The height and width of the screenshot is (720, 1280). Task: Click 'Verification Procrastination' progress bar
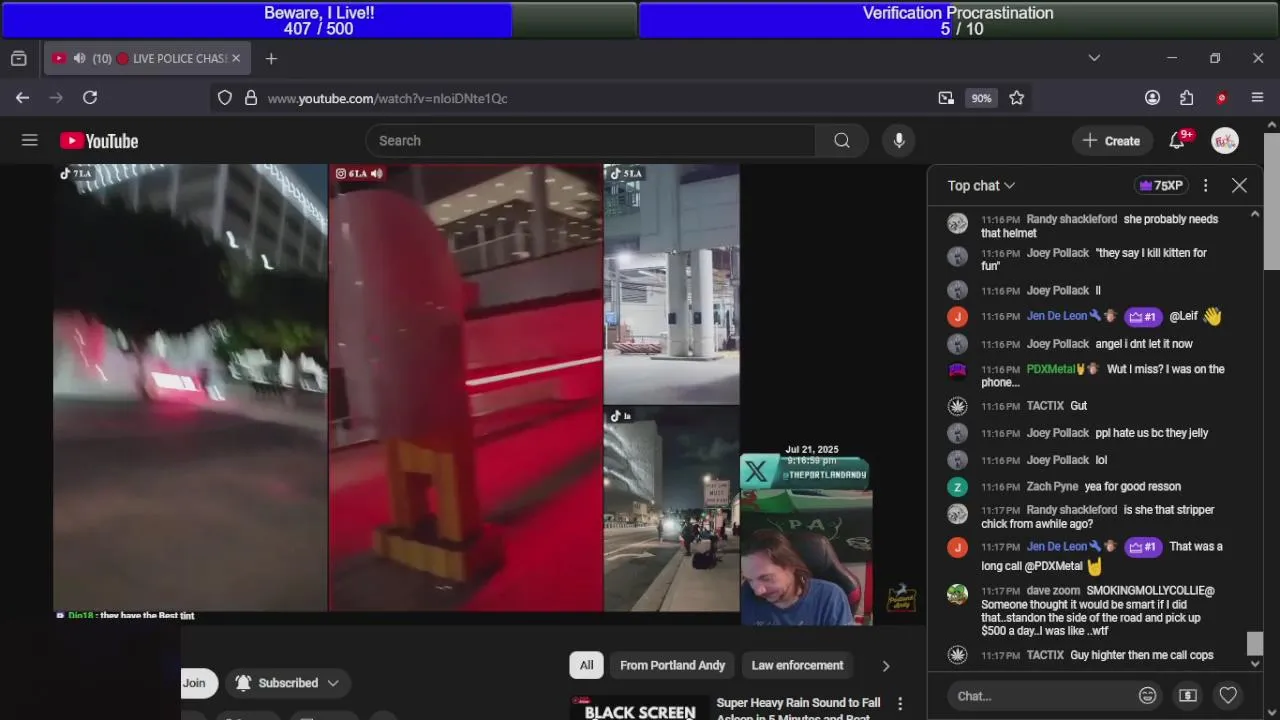pos(959,20)
